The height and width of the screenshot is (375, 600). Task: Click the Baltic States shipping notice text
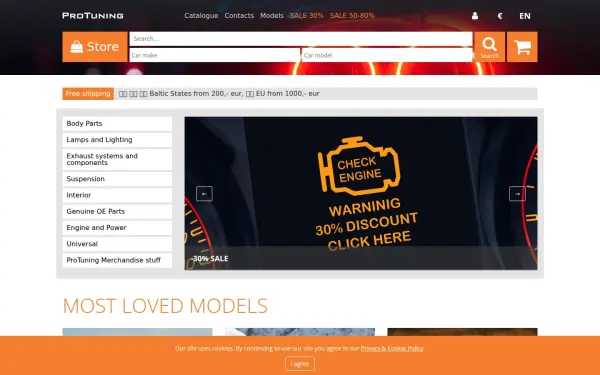pos(219,94)
